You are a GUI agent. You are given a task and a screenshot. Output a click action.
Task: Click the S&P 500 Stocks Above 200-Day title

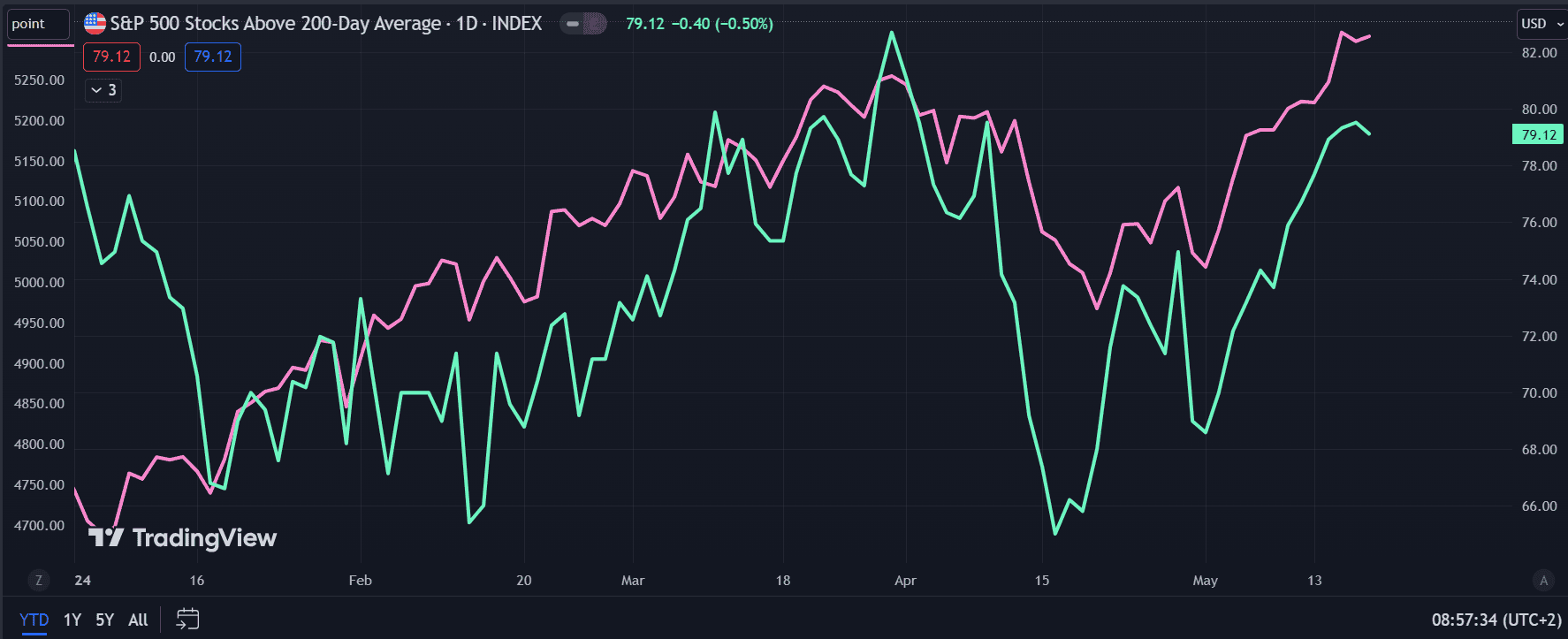point(275,24)
